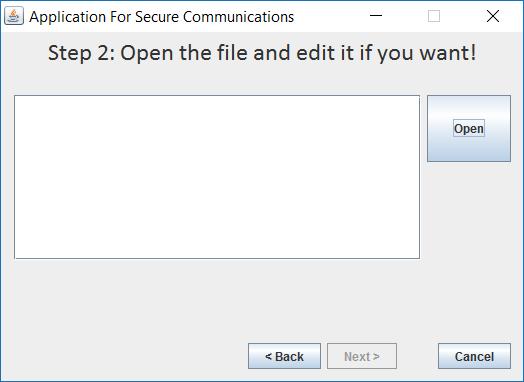Click the Step 2 heading text

pos(262,53)
